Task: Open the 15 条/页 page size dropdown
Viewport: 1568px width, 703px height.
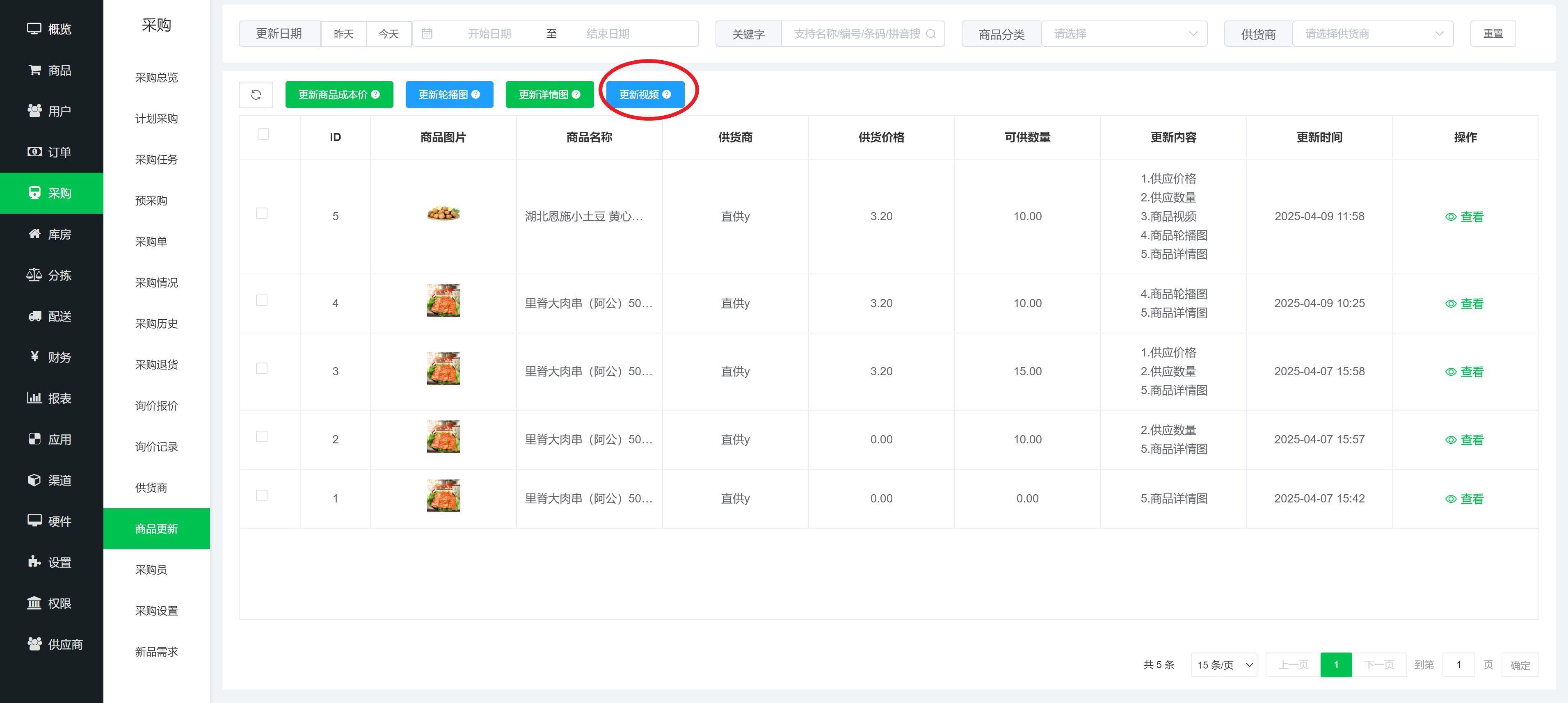Action: pos(1223,665)
